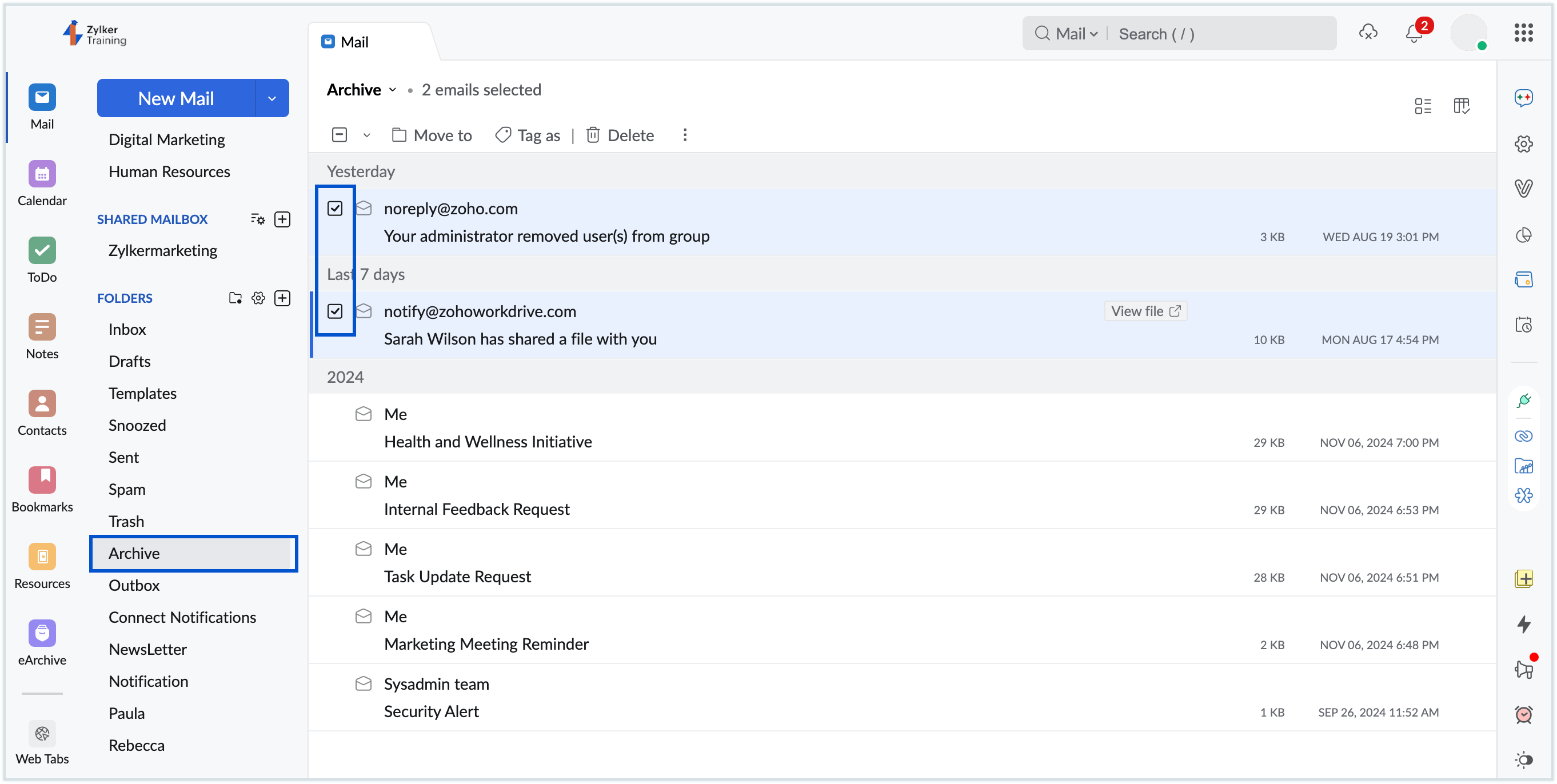Open the Tag as menu

tap(528, 135)
